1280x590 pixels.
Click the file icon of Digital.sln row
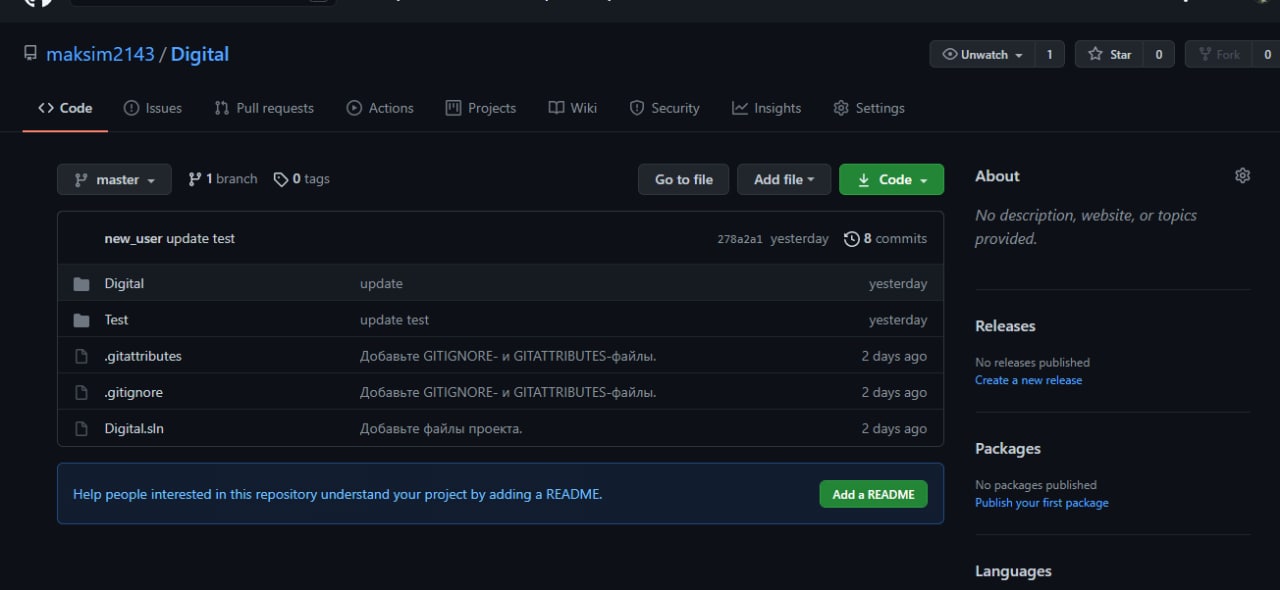(x=82, y=428)
